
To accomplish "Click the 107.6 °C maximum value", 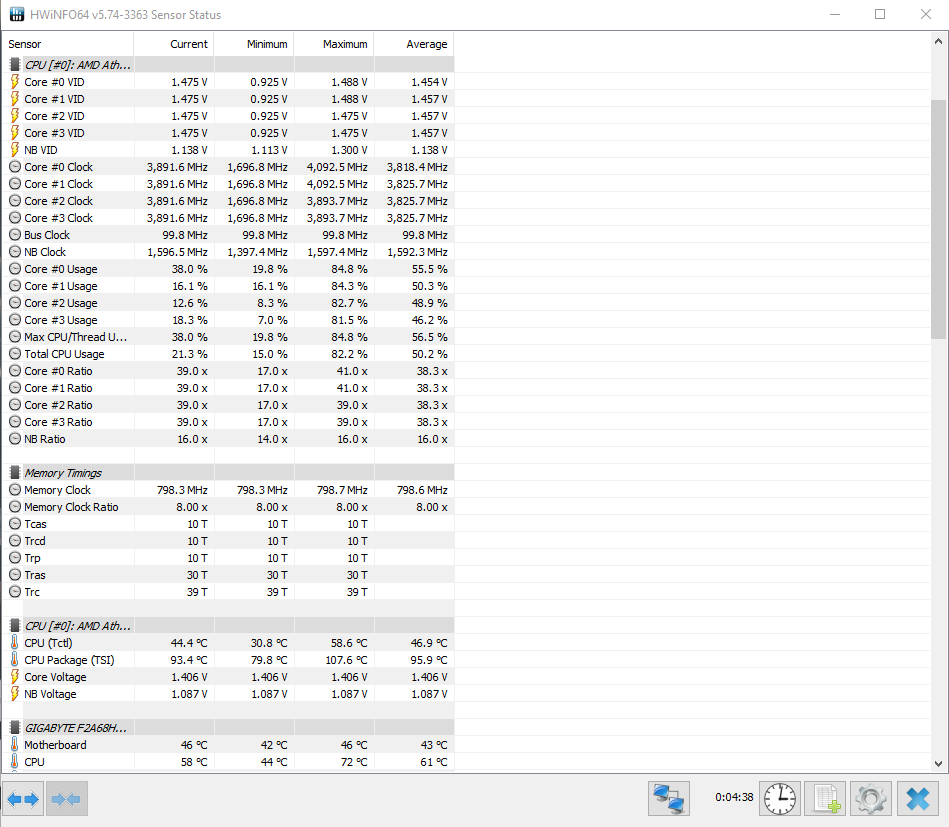I will pos(346,659).
